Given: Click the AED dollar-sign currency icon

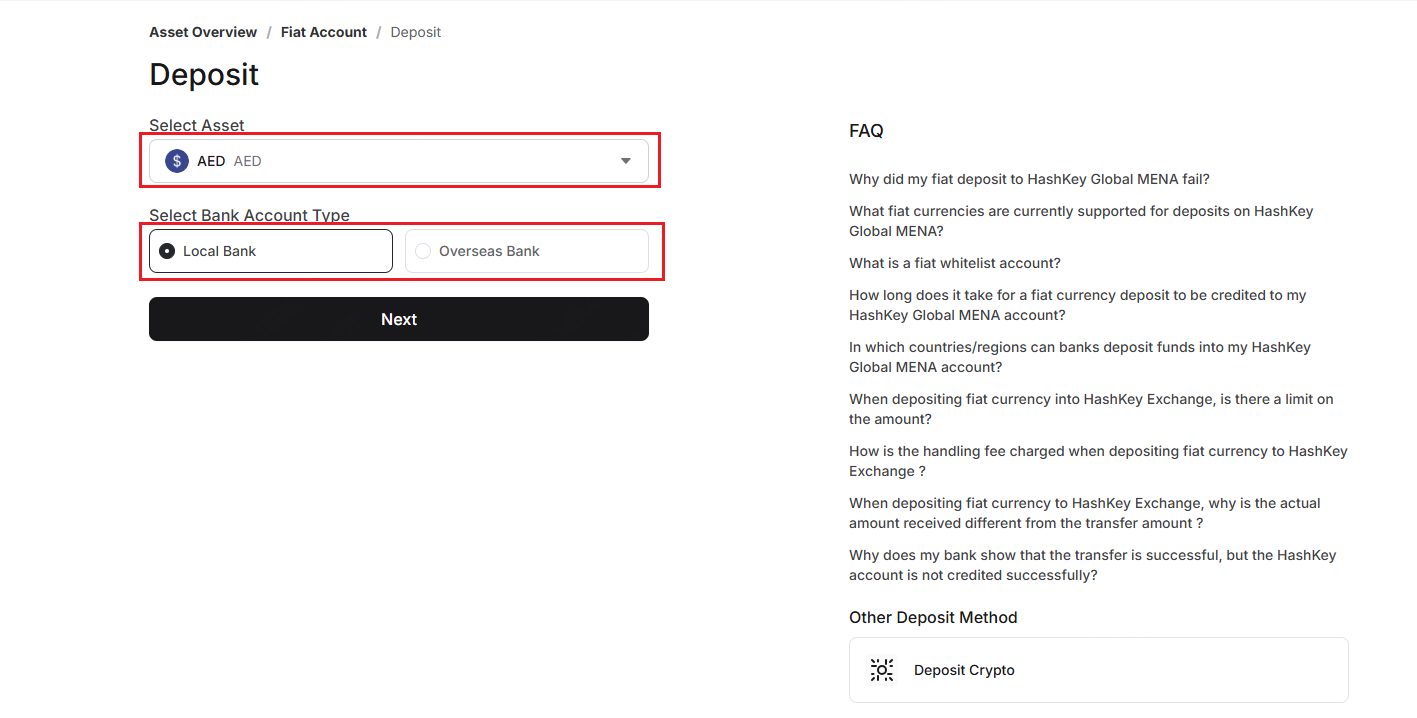Looking at the screenshot, I should coord(177,161).
